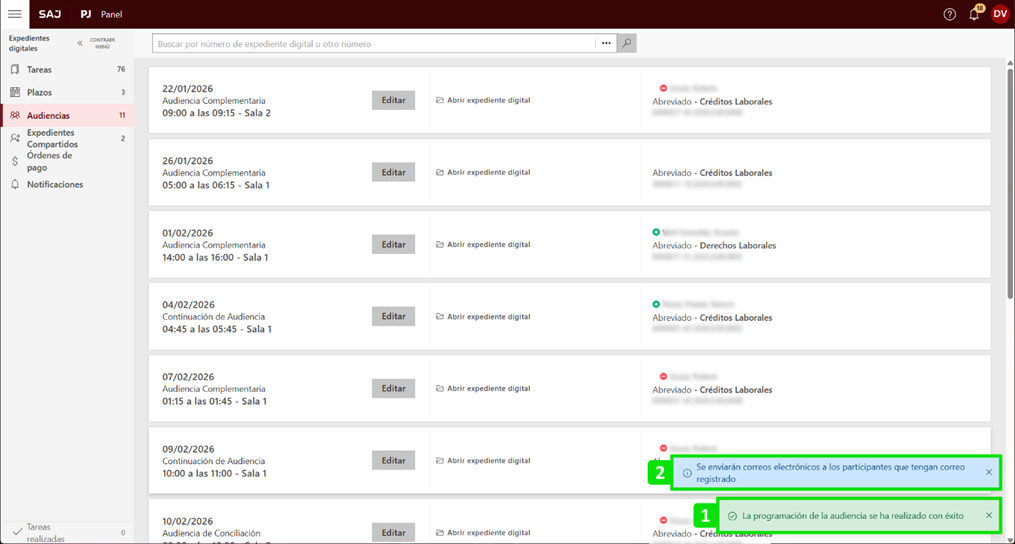Select Tareas in the sidebar
1015x544 pixels.
pos(40,70)
